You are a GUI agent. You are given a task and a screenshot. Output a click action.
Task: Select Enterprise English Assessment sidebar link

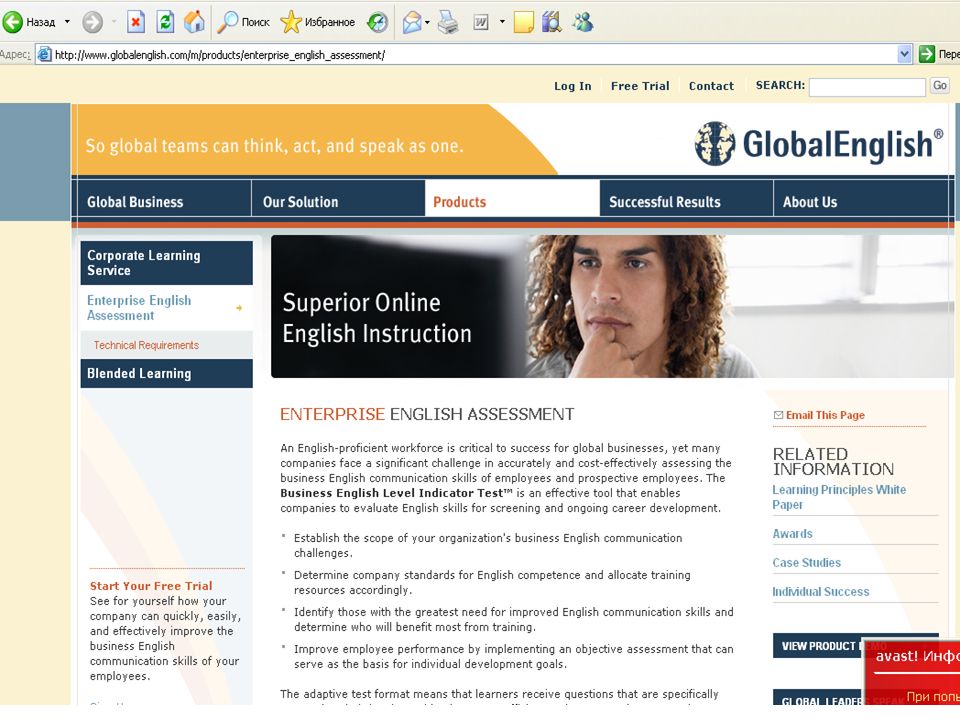(x=139, y=308)
